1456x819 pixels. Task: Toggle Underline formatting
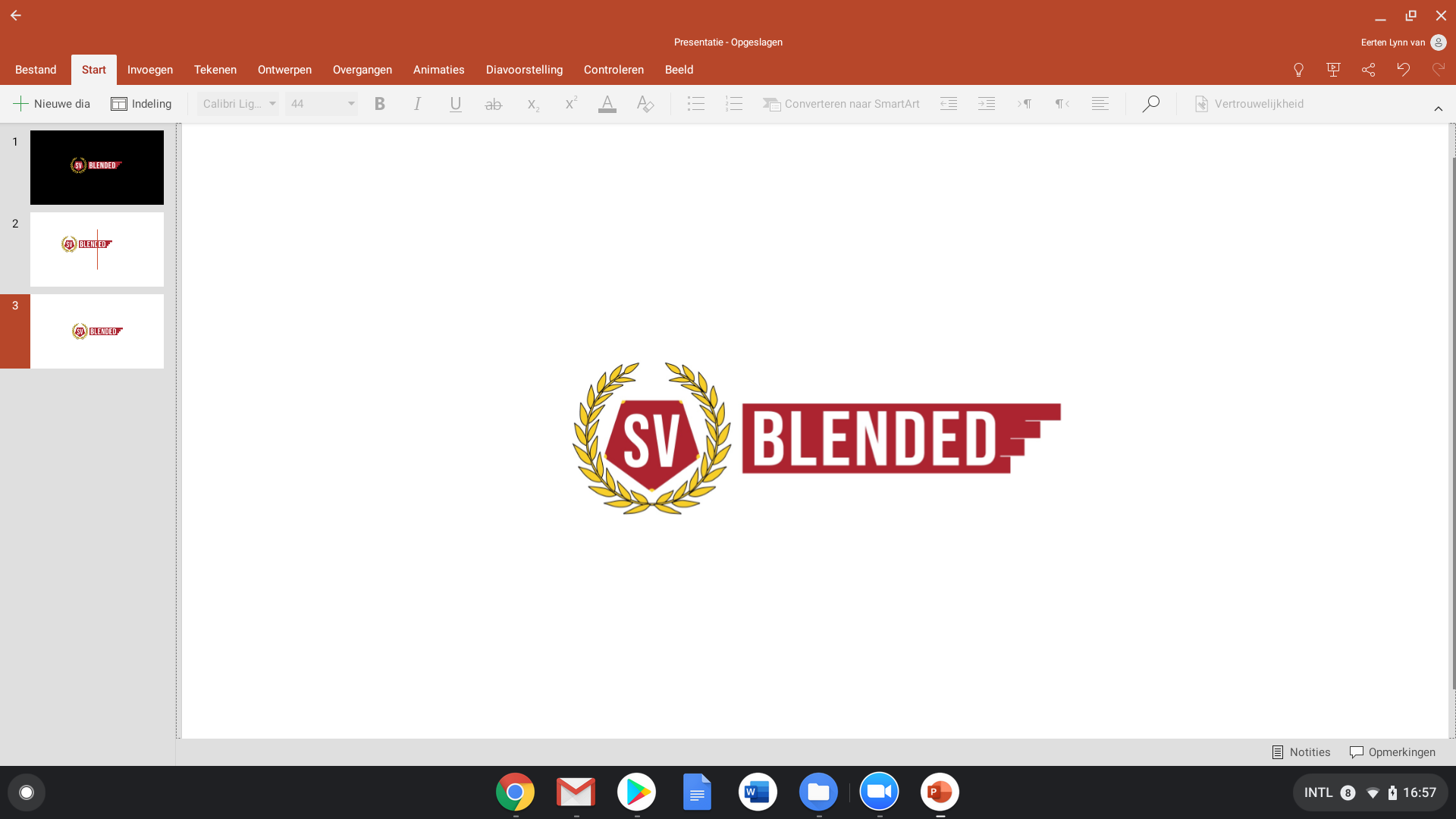(455, 104)
